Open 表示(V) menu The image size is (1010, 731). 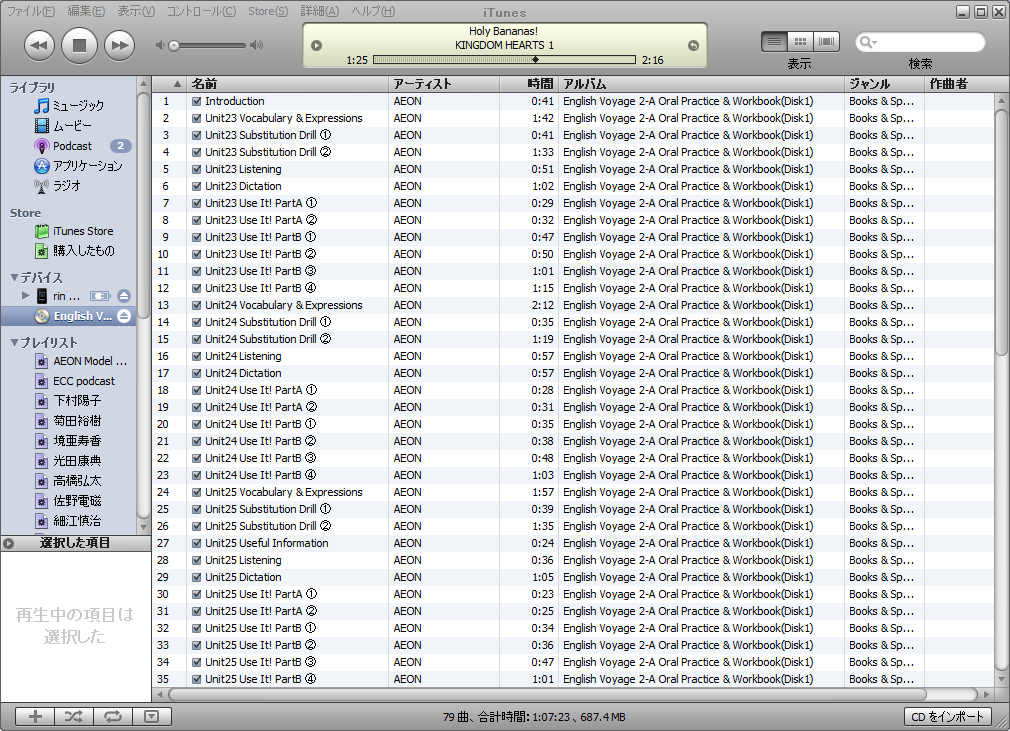[136, 11]
